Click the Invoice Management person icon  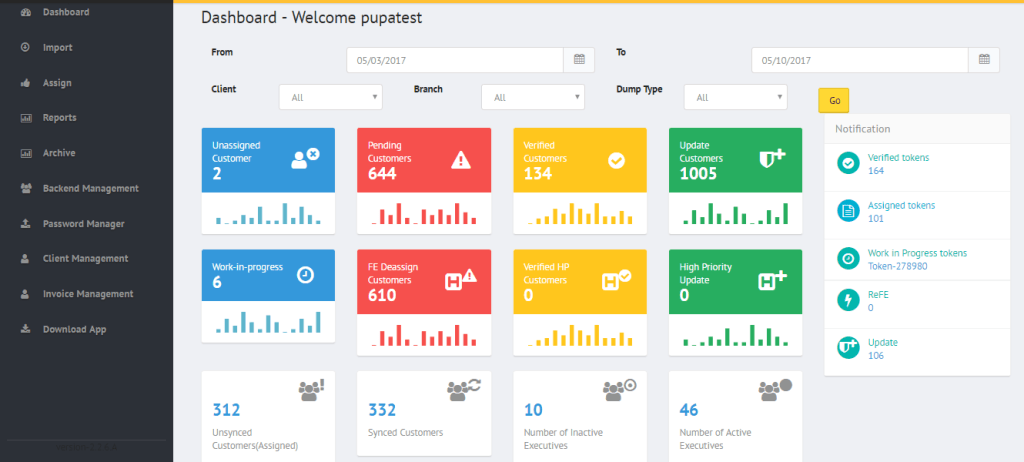(25, 294)
